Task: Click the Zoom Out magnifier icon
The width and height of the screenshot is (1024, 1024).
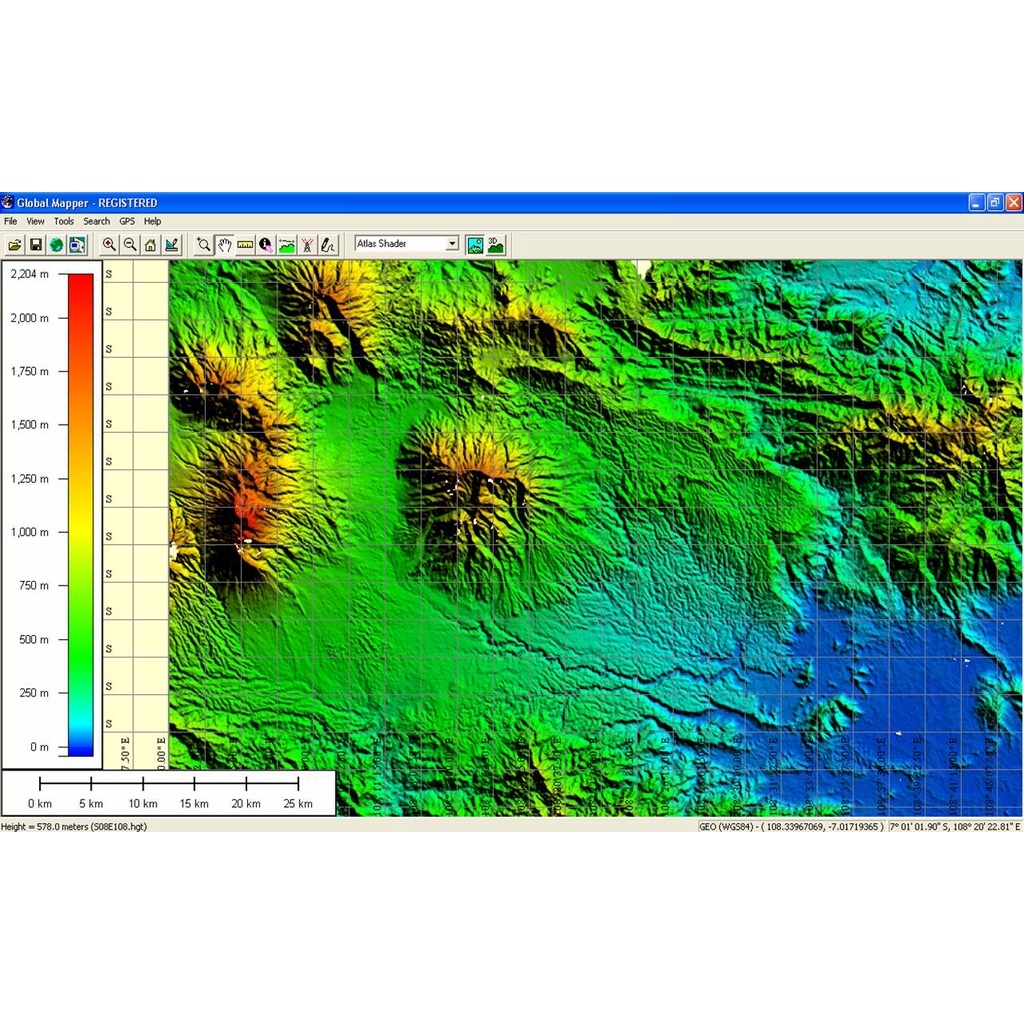Action: click(x=130, y=245)
